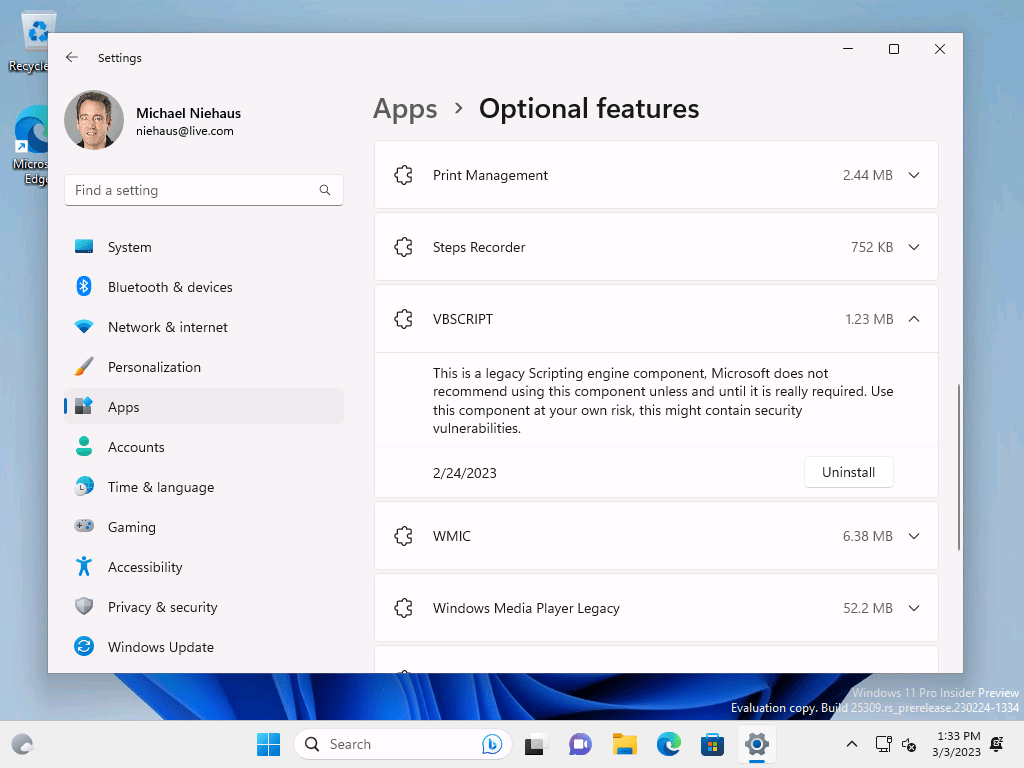The height and width of the screenshot is (768, 1024).
Task: Go back via the Apps breadcrumb
Action: (405, 110)
